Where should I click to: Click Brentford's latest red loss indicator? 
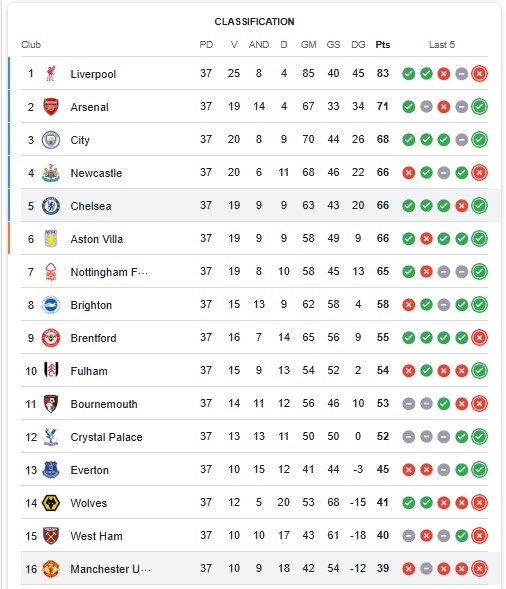[x=479, y=338]
